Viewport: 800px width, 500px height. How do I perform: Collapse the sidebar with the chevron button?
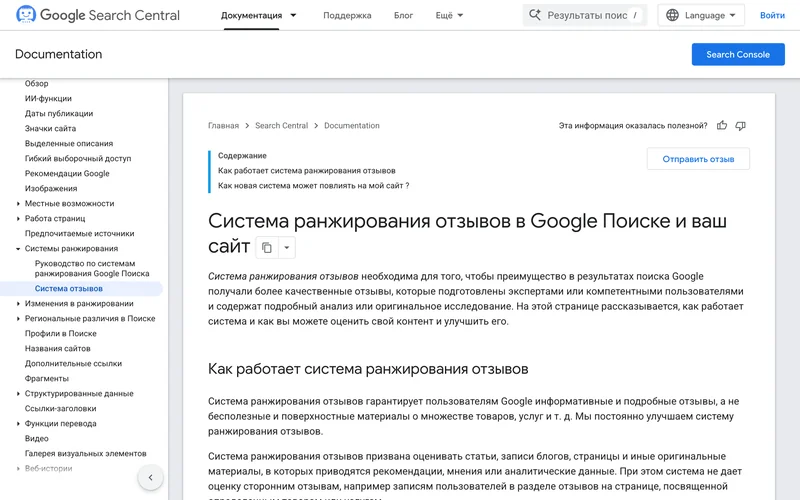tap(151, 478)
